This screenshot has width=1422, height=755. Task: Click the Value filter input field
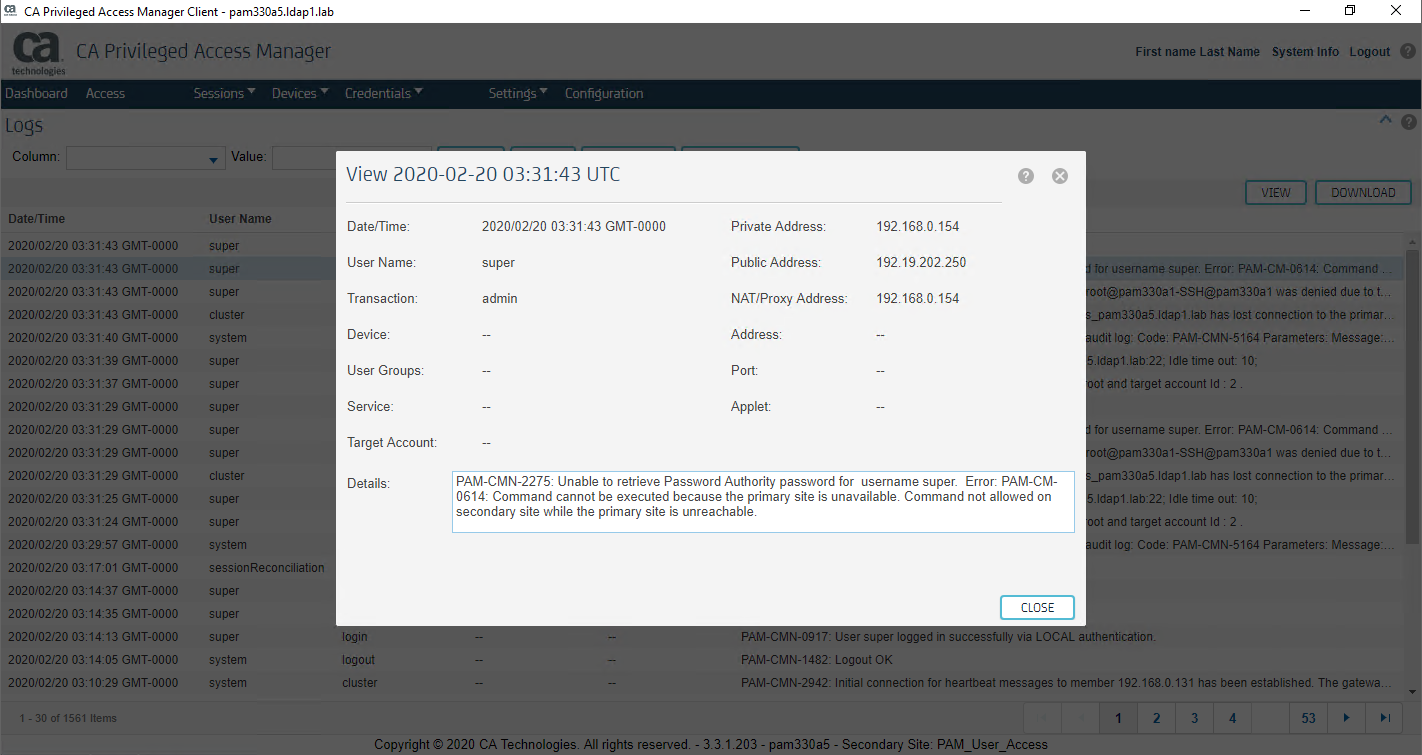click(351, 158)
